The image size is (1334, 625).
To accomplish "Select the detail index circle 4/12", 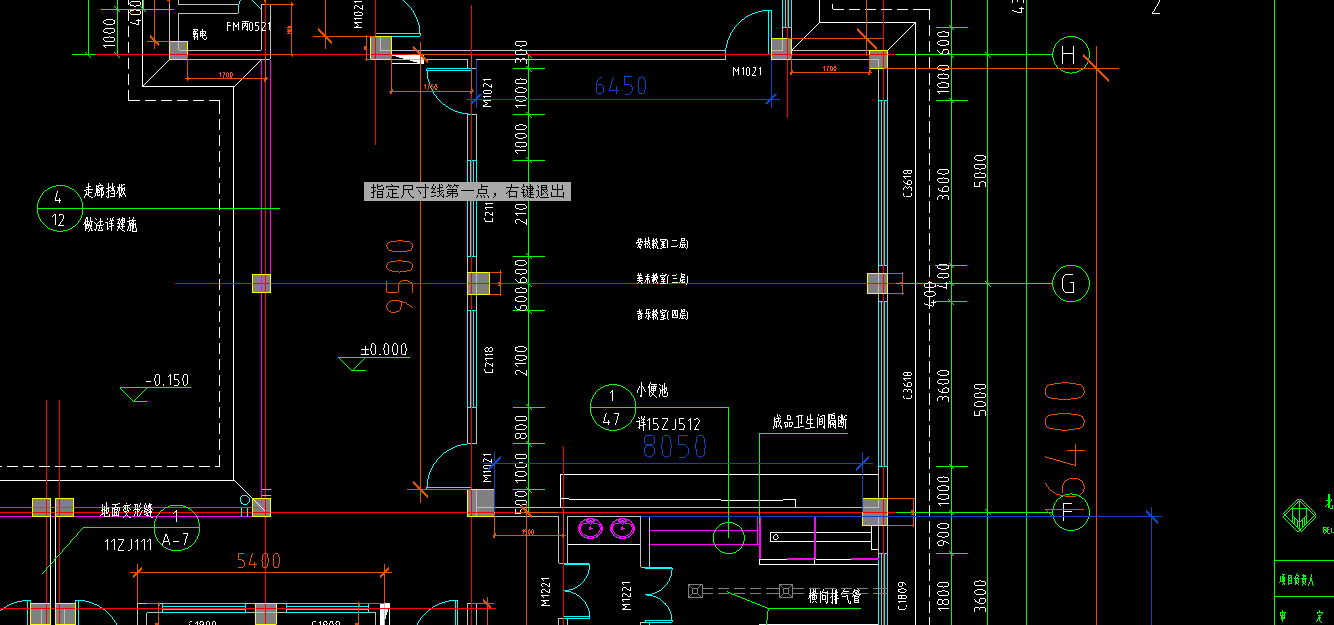I will click(x=58, y=208).
